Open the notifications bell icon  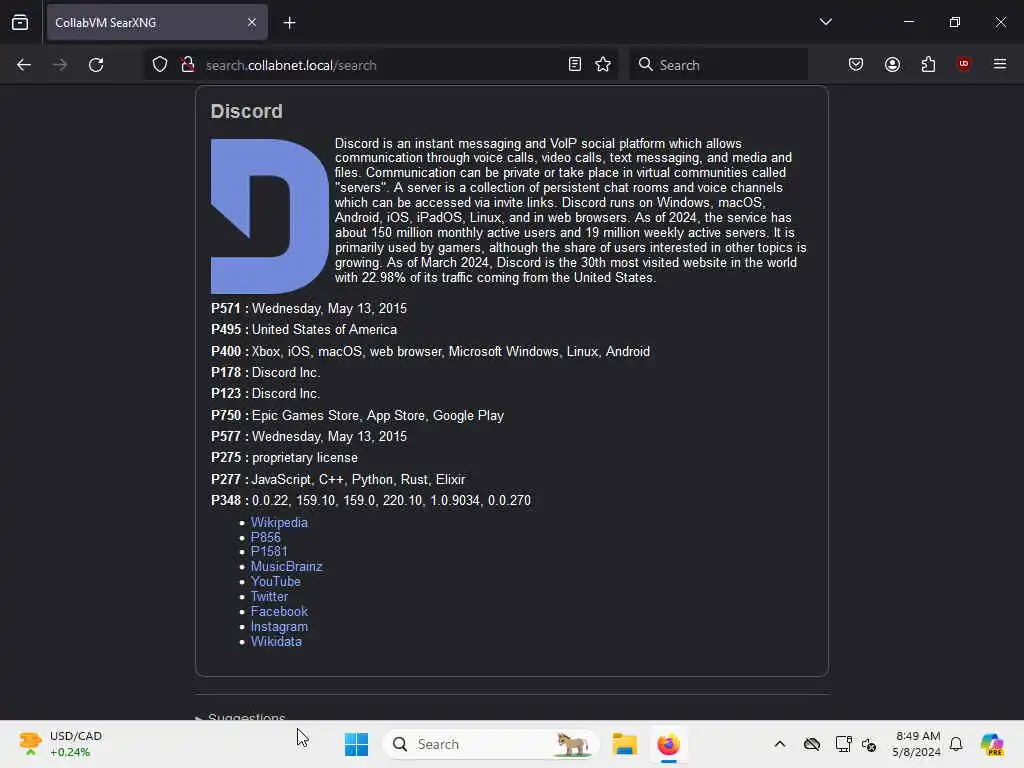pos(956,744)
